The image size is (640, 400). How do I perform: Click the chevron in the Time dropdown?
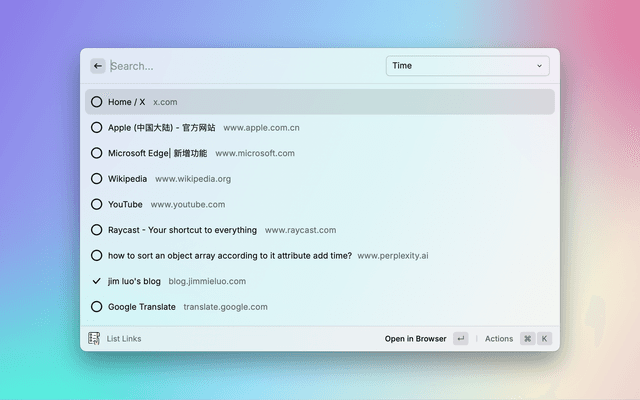point(540,66)
